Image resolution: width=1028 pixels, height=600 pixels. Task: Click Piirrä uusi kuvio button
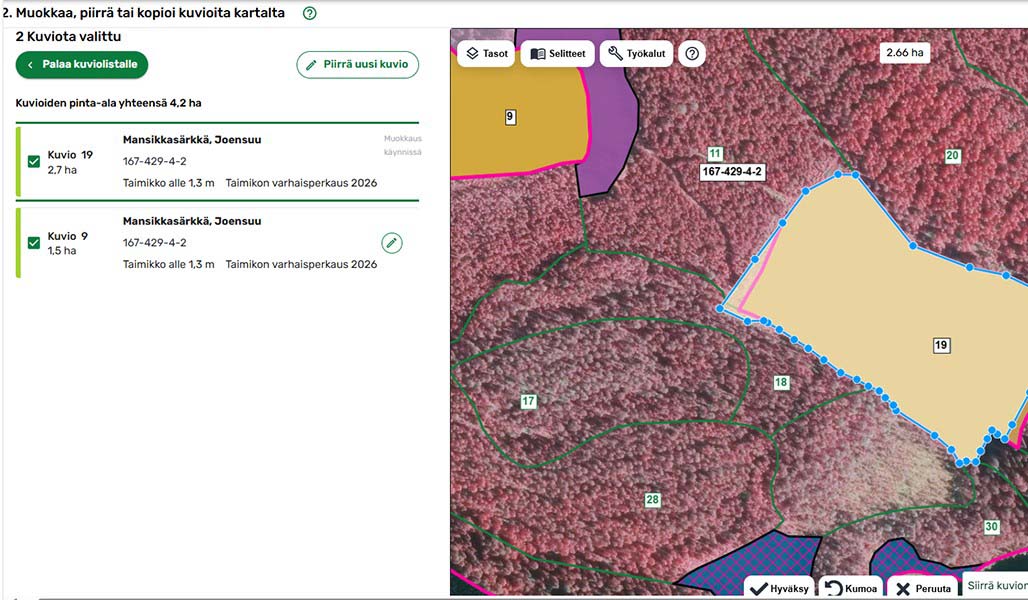tap(357, 65)
